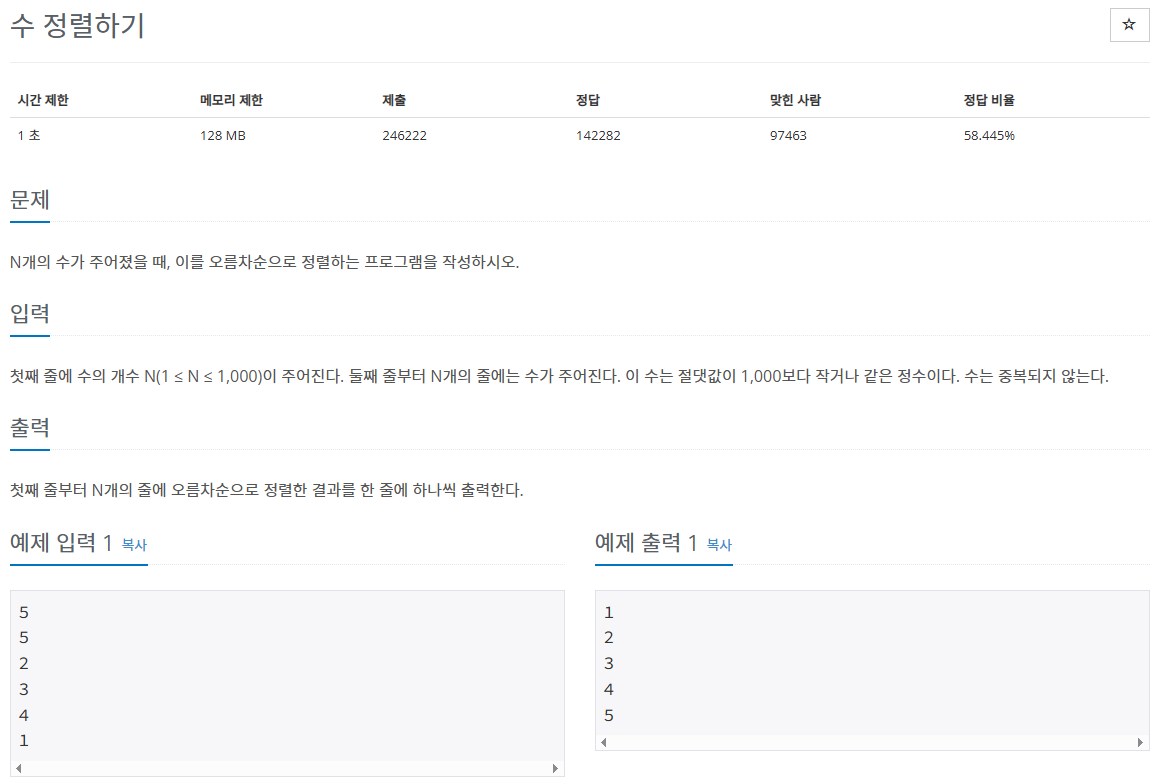
Task: Click the 문제 section heading
Action: click(x=30, y=200)
